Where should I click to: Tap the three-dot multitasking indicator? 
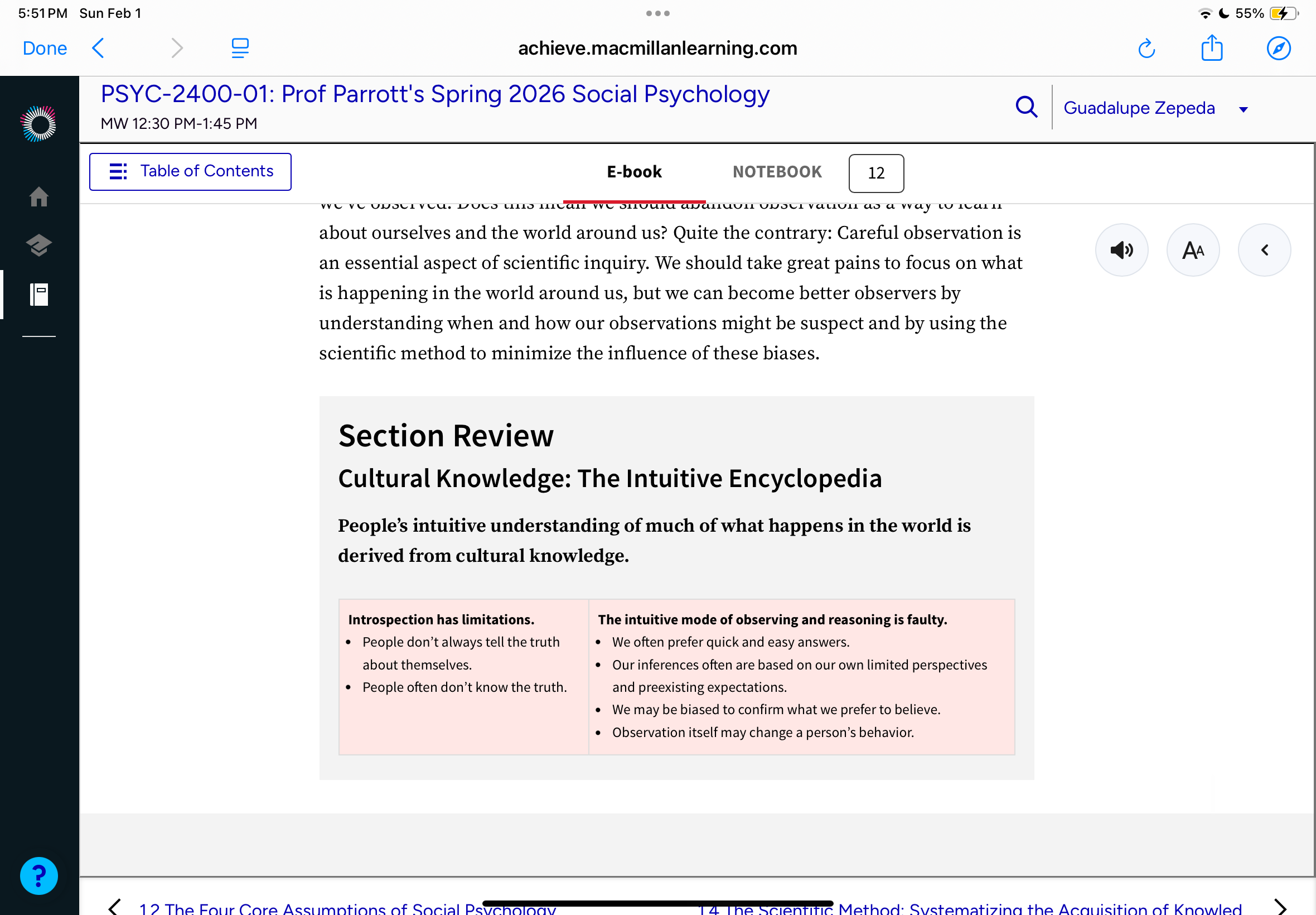point(657,13)
